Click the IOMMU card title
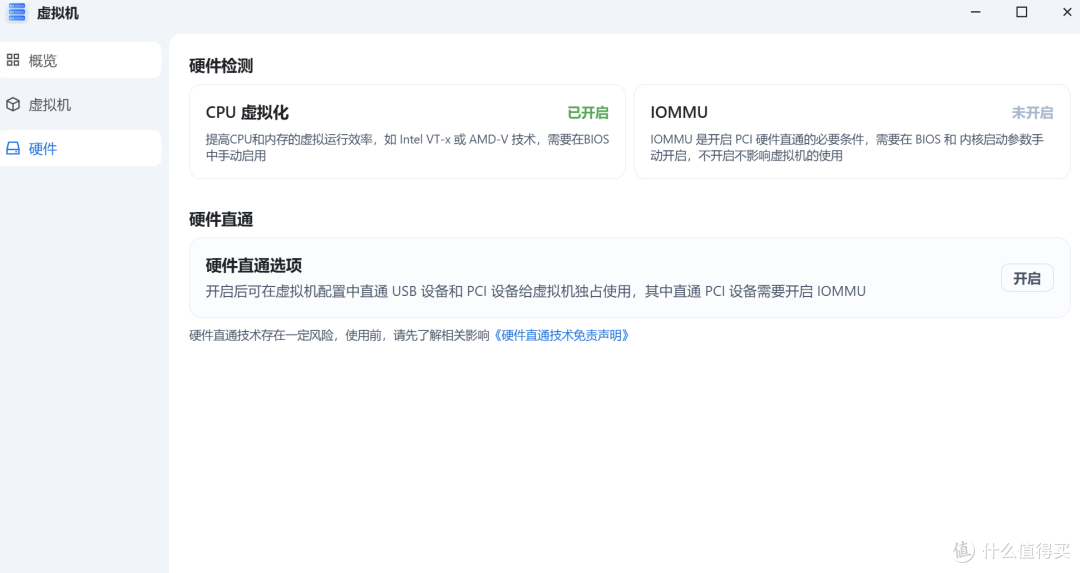1080x573 pixels. point(678,112)
